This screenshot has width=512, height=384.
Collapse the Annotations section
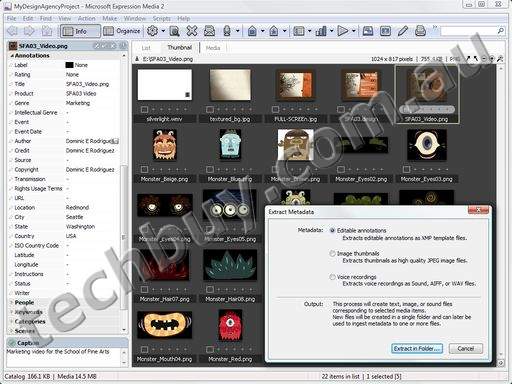12,56
